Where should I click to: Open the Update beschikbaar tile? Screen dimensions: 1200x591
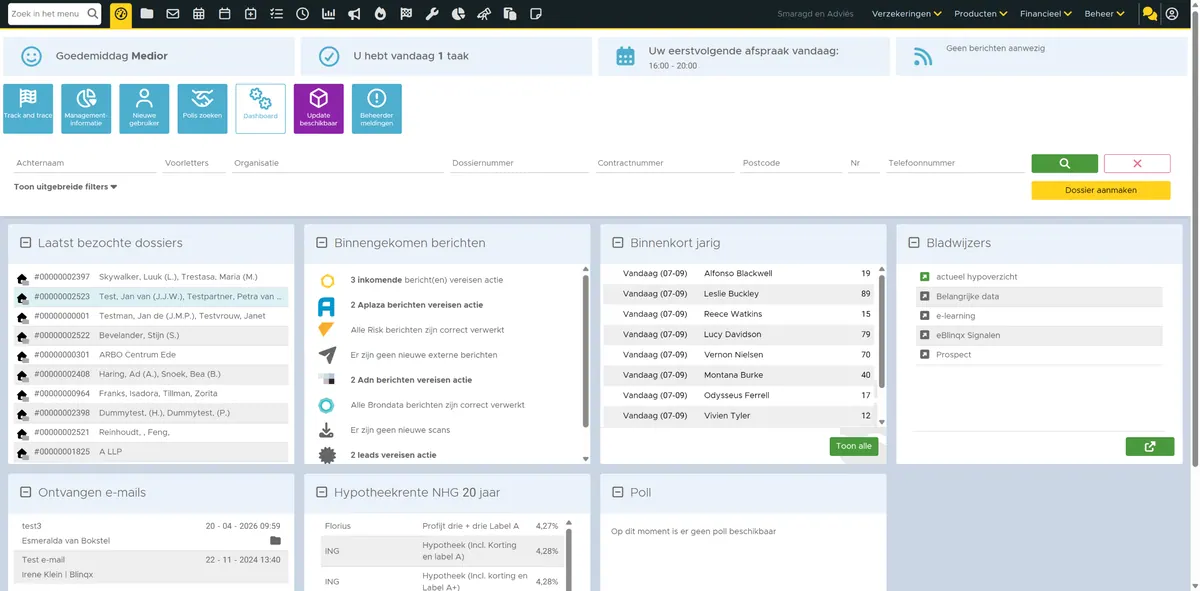319,109
